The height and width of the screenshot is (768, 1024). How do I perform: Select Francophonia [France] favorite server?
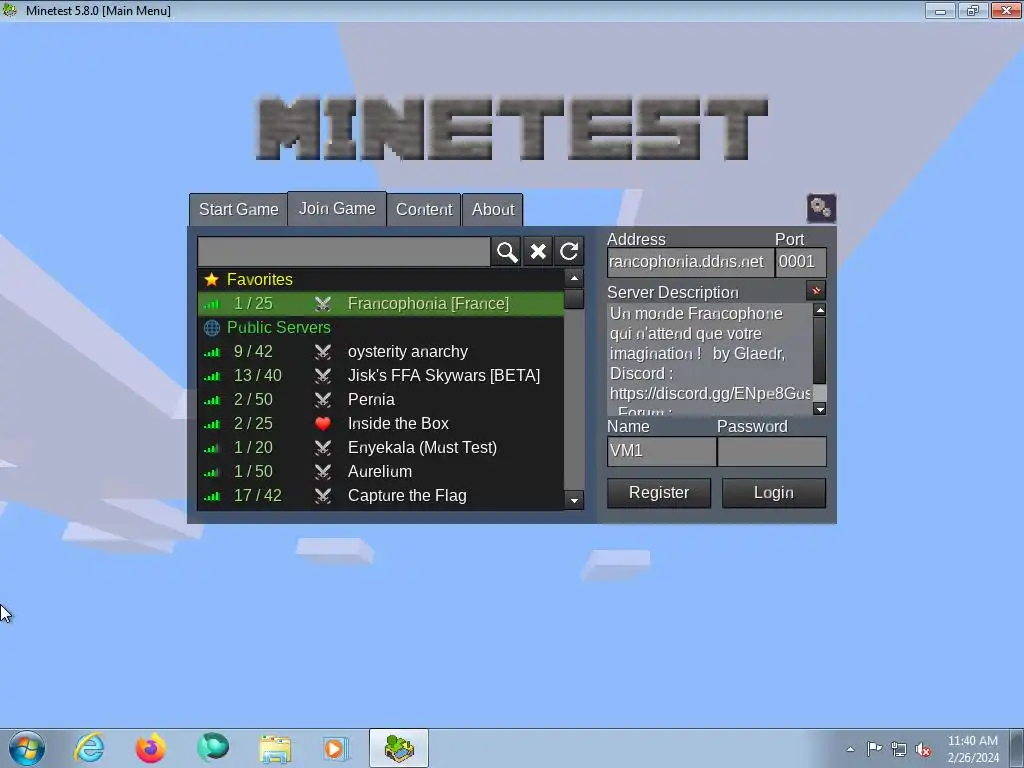tap(381, 304)
